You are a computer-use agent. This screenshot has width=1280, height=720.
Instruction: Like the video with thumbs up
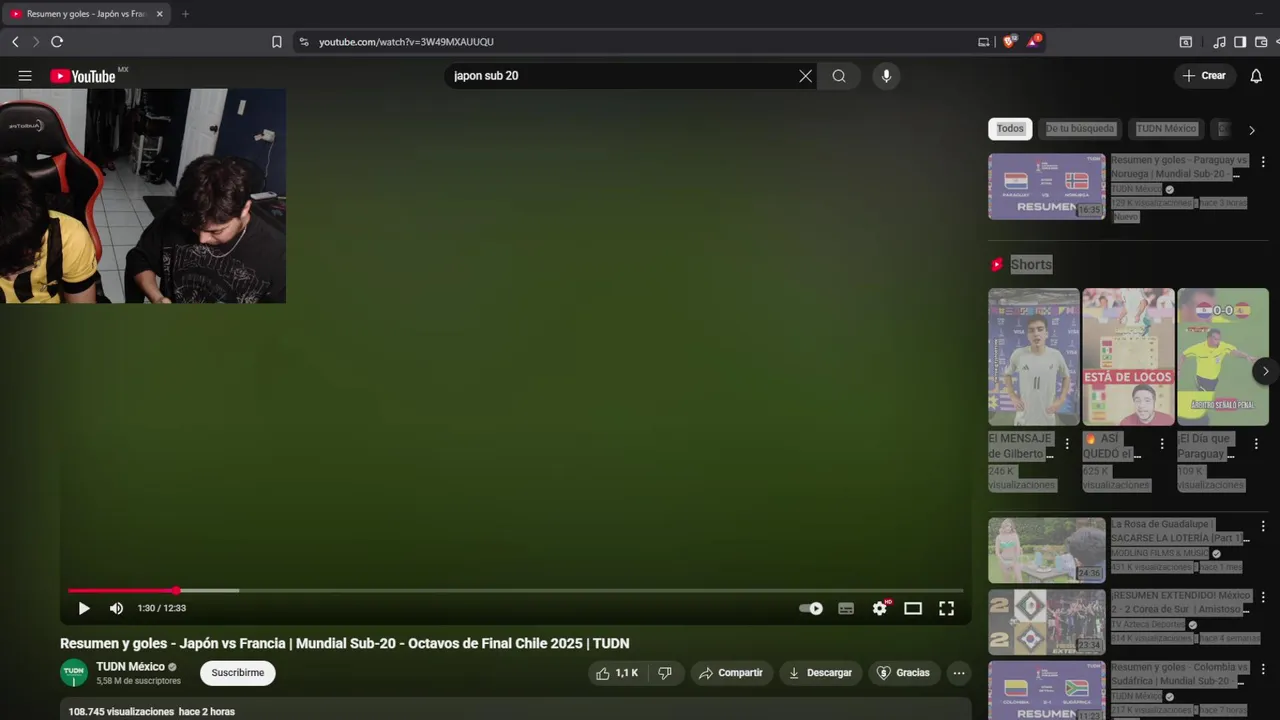point(617,673)
